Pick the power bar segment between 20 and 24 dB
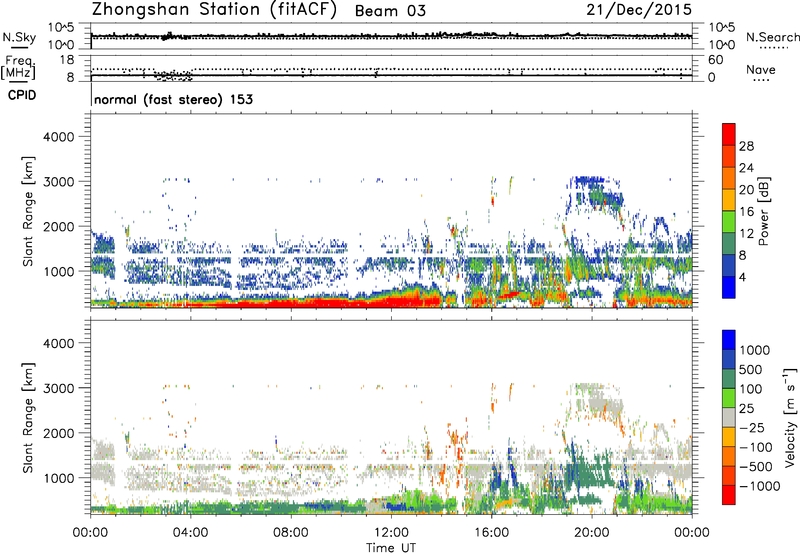 pos(729,178)
